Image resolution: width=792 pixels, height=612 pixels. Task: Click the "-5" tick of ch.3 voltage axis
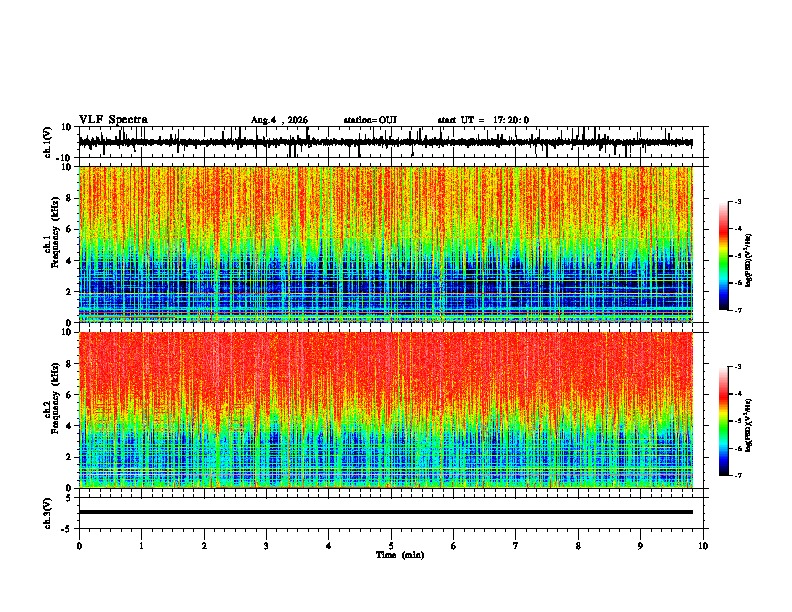point(67,529)
